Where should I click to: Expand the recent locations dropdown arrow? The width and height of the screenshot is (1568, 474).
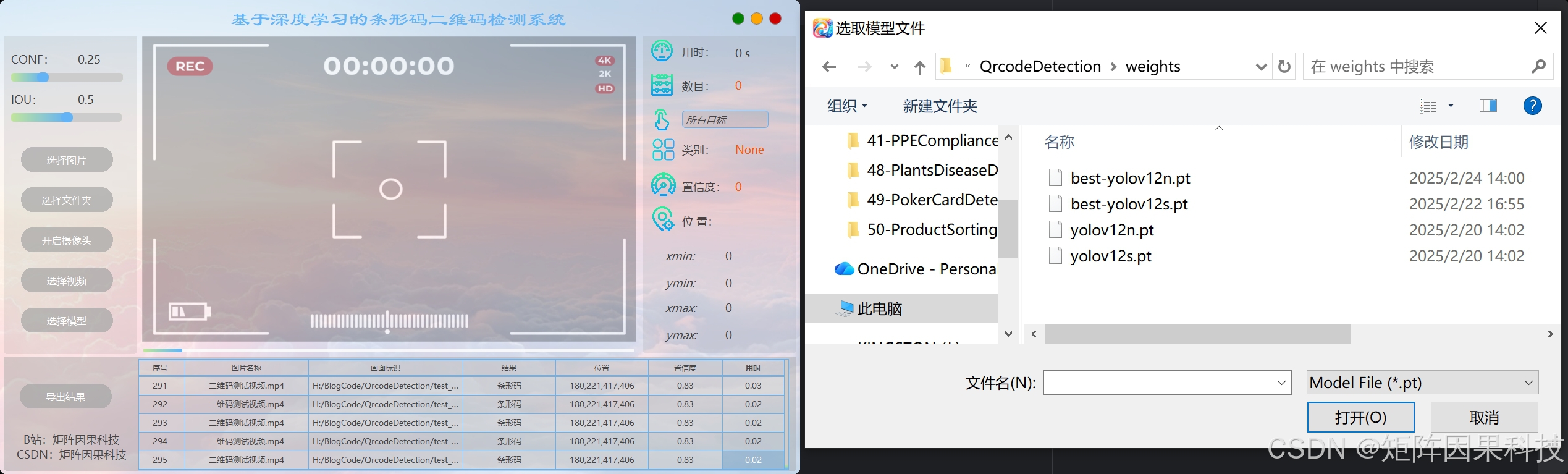coord(894,67)
